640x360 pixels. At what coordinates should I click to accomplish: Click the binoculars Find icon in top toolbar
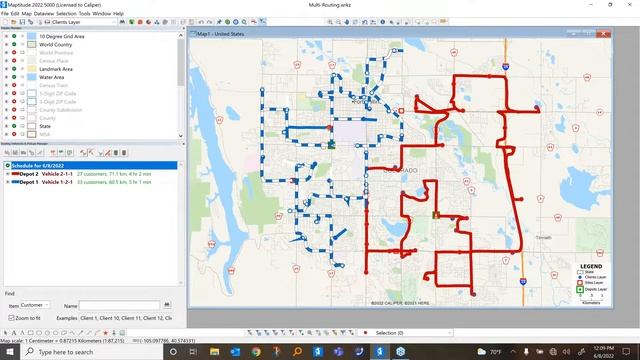click(122, 22)
